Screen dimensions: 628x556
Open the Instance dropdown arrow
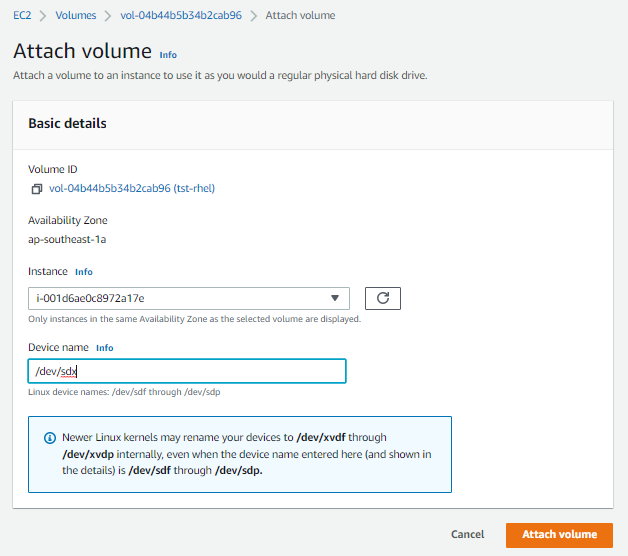pos(335,298)
